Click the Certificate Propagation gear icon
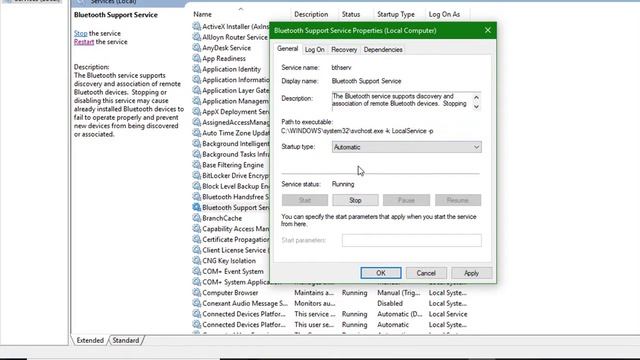The image size is (640, 360). tap(196, 239)
